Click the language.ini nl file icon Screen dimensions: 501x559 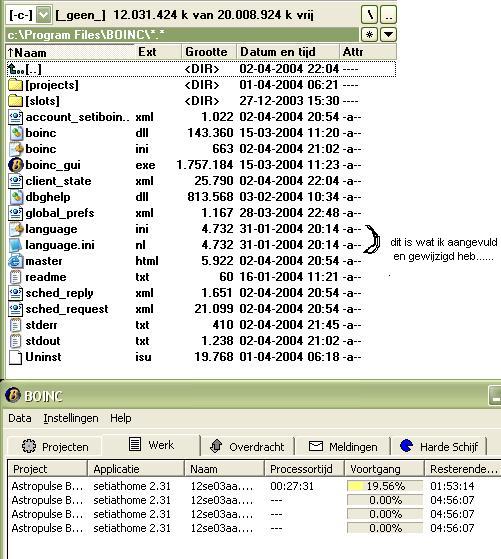click(15, 245)
